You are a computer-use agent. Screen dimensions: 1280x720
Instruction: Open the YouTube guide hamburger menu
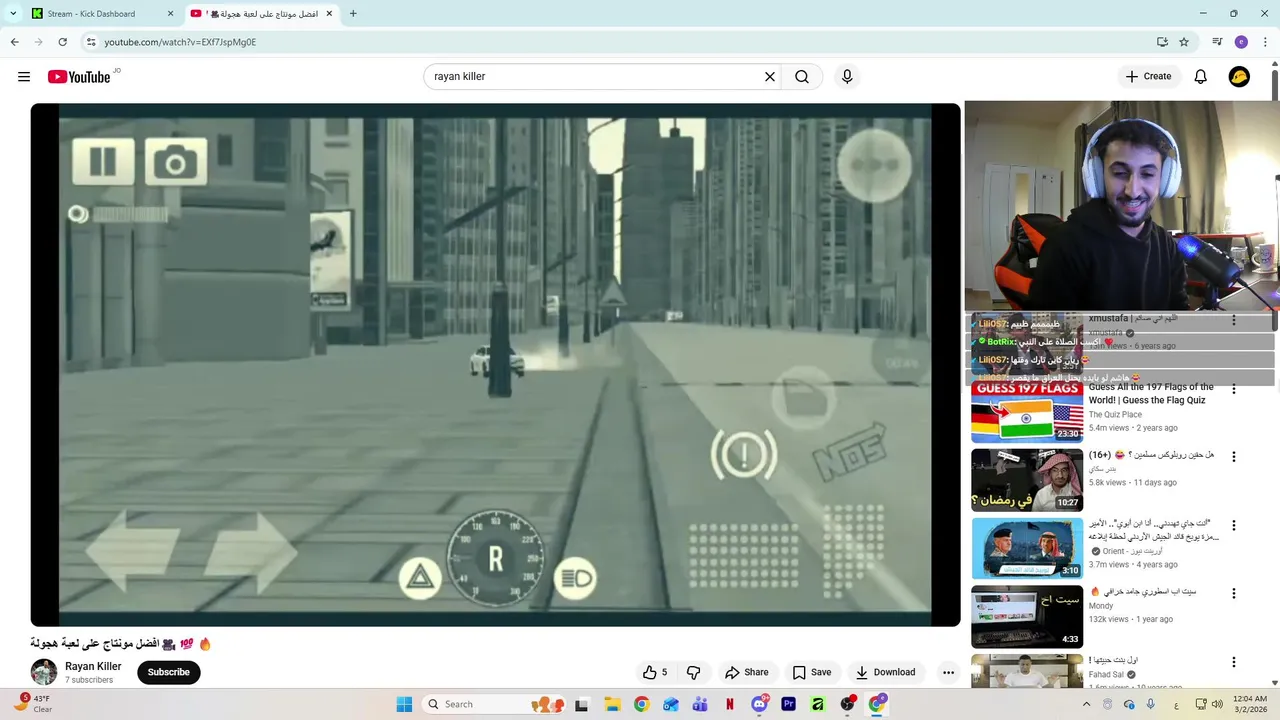click(24, 77)
